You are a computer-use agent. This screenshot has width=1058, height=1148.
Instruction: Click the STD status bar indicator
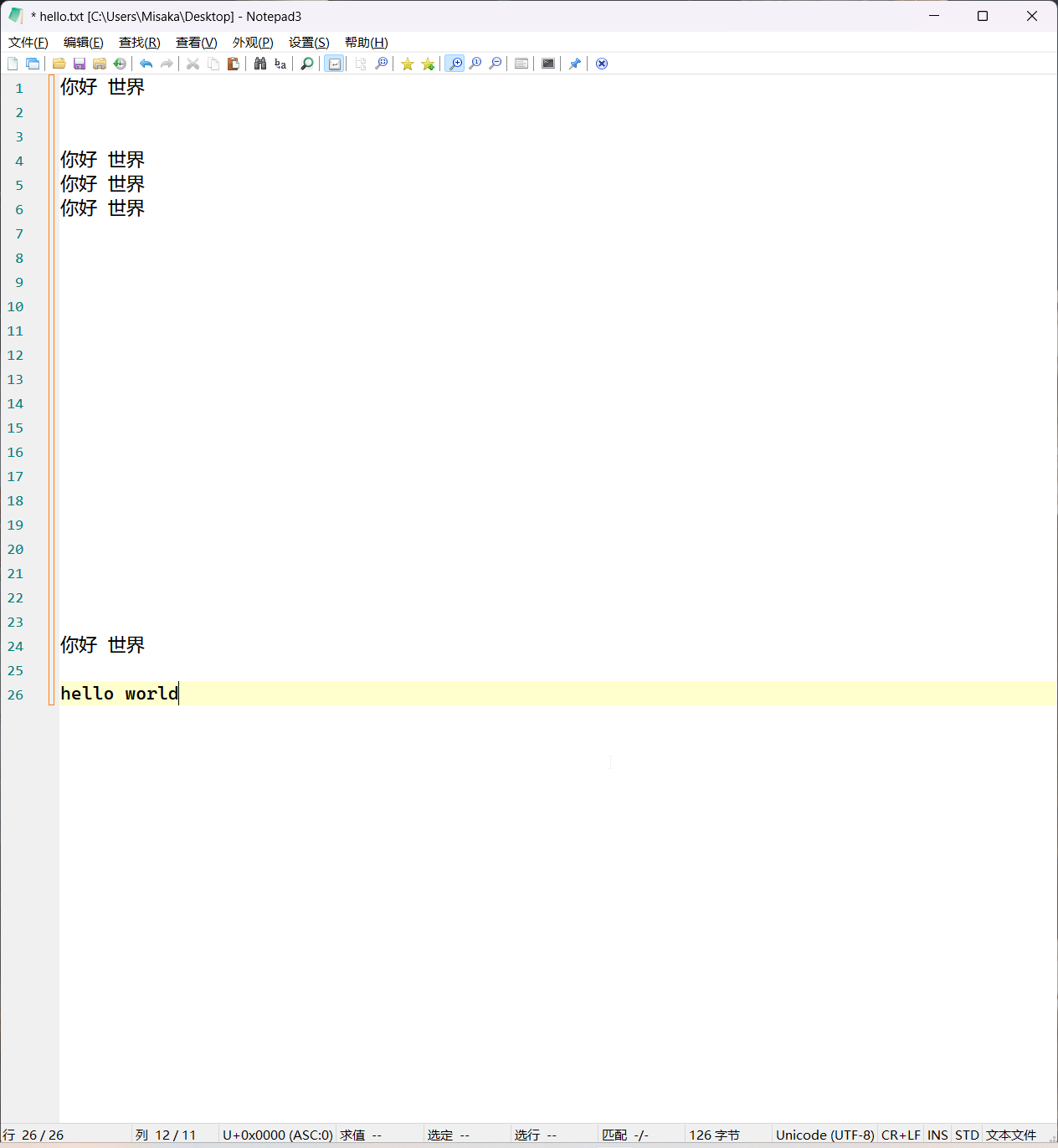click(x=967, y=1135)
